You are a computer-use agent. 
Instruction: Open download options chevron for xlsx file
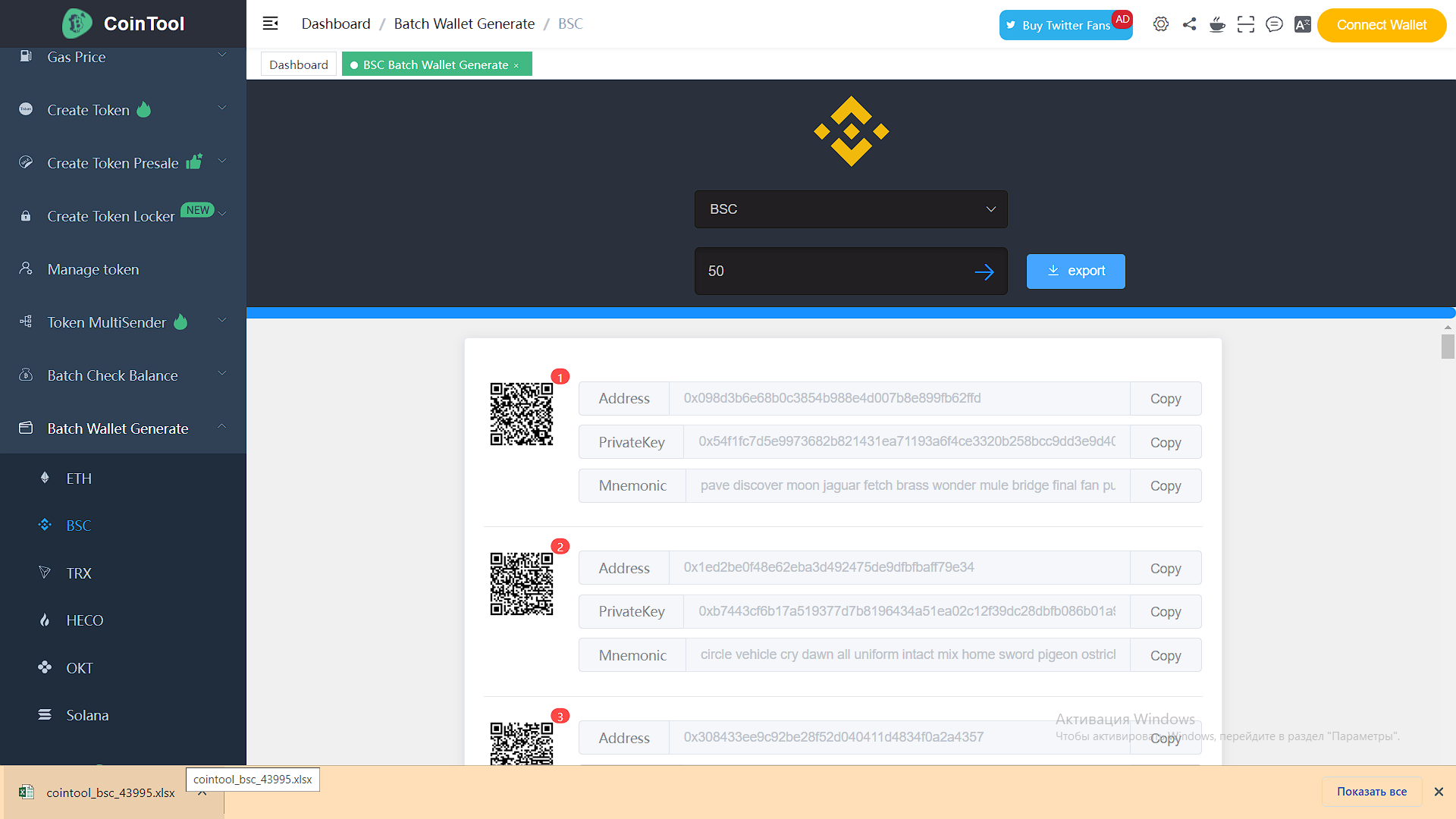(x=202, y=793)
